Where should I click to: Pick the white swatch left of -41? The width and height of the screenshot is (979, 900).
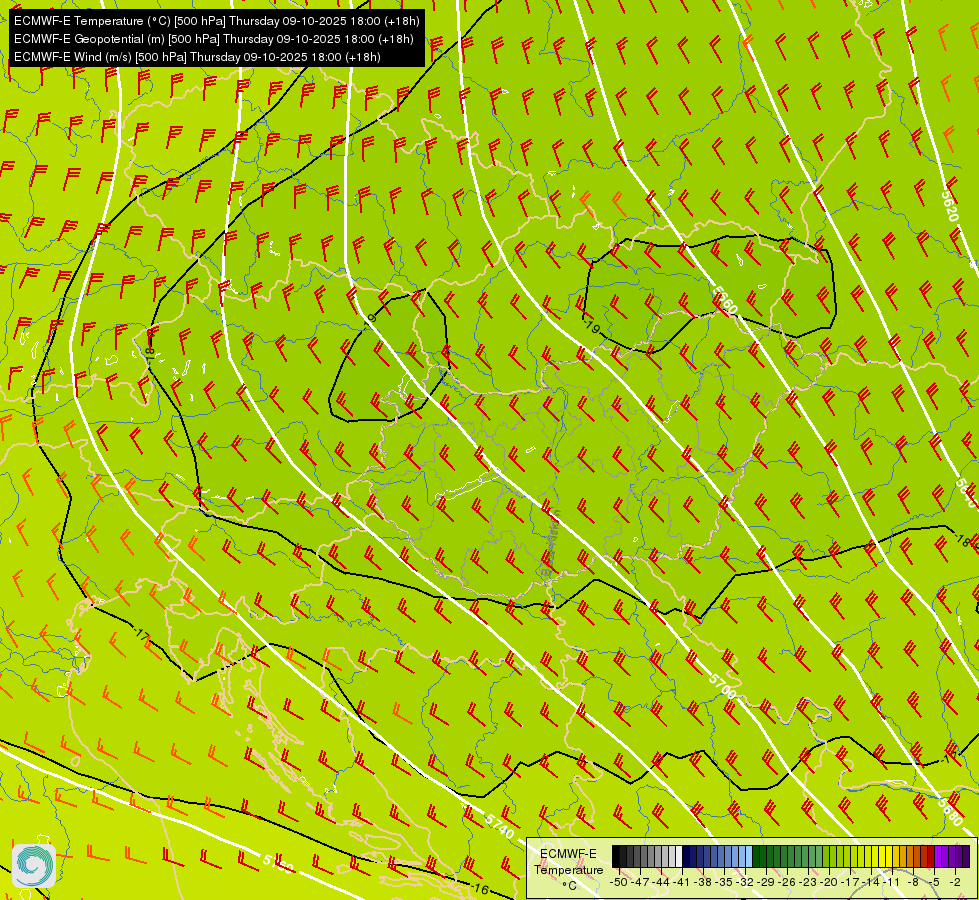679,856
